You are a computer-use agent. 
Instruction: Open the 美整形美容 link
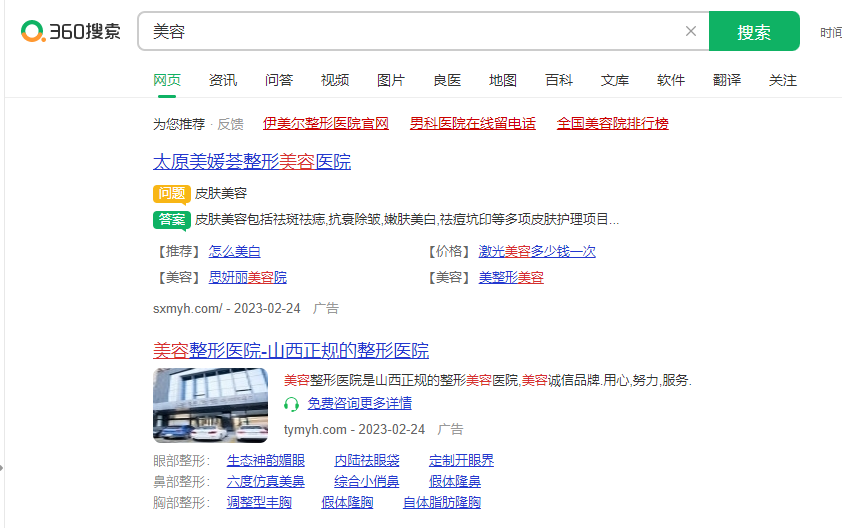[511, 277]
